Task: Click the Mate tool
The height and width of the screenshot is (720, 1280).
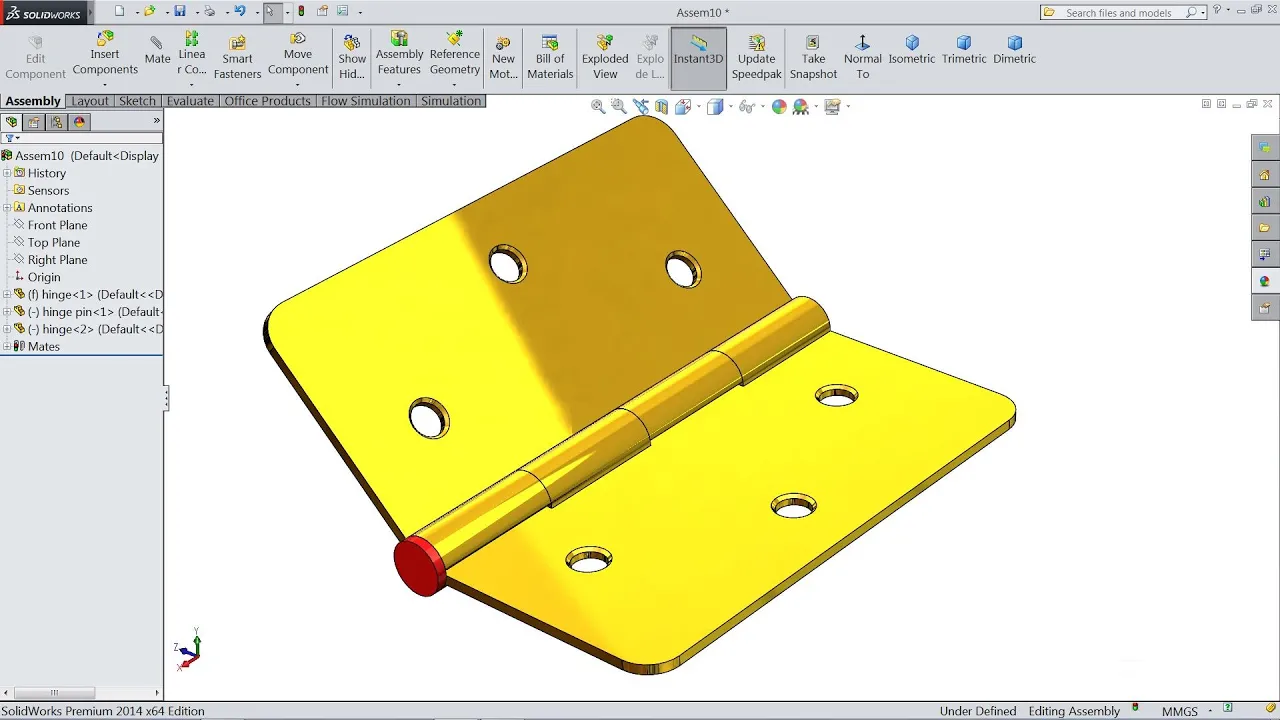Action: (157, 50)
